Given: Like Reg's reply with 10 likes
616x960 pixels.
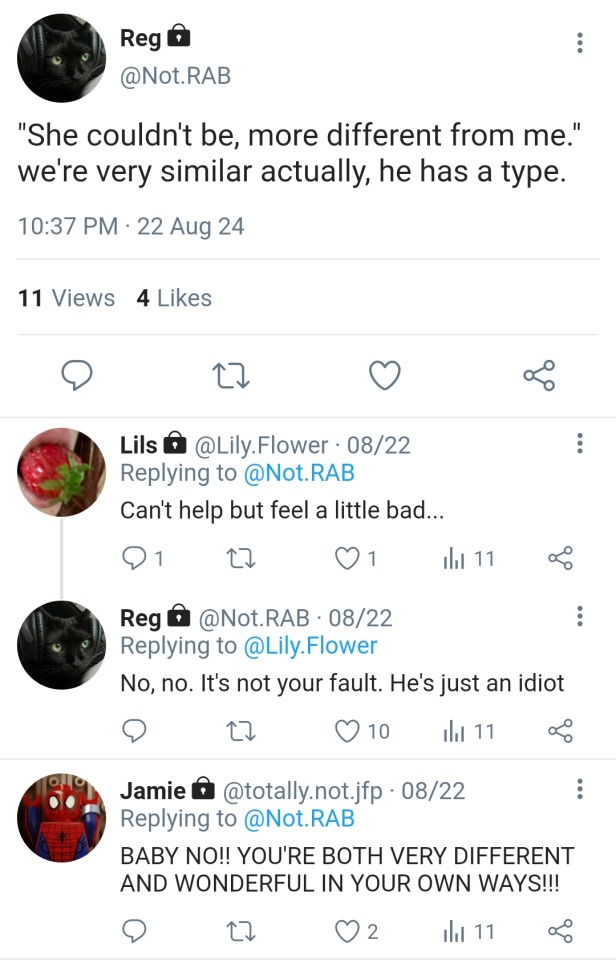Looking at the screenshot, I should (x=347, y=732).
